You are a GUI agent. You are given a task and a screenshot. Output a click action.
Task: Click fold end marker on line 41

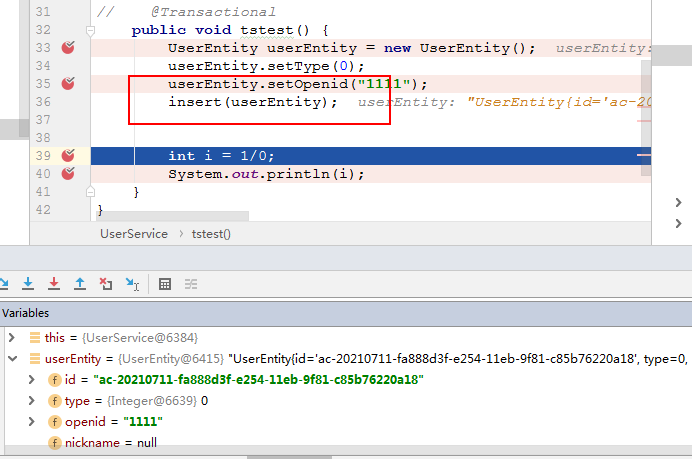[90, 192]
